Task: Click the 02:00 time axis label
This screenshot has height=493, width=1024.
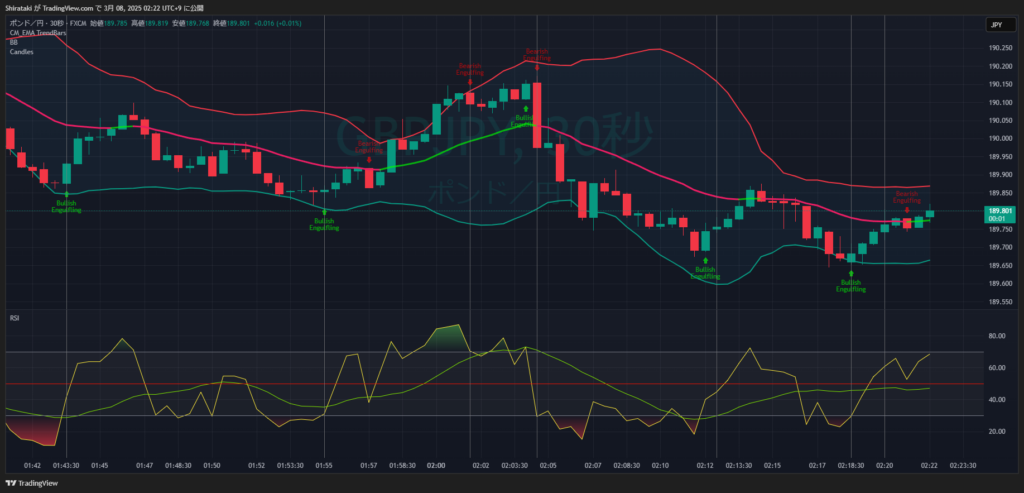Action: click(436, 466)
